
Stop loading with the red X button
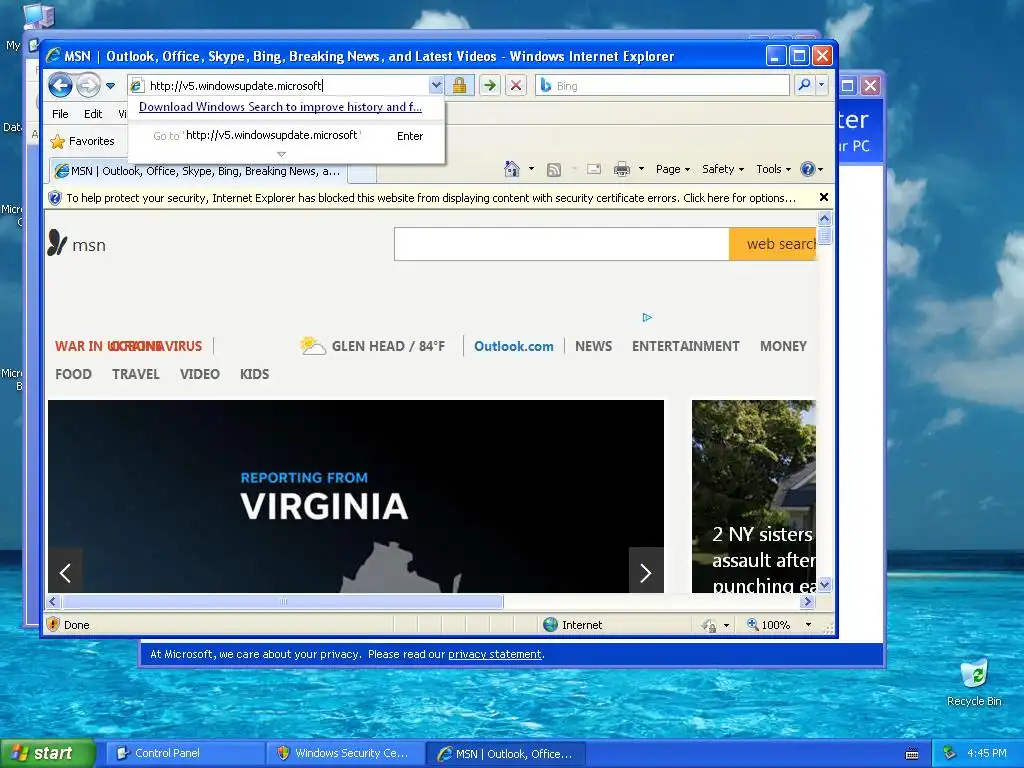[x=516, y=85]
